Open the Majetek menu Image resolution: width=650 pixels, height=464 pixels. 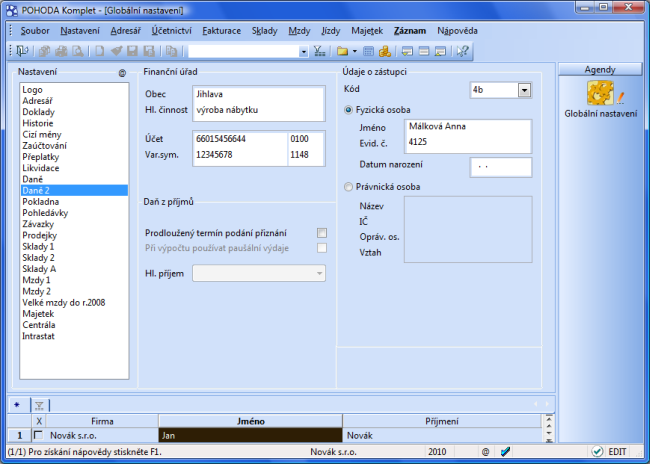(x=367, y=31)
